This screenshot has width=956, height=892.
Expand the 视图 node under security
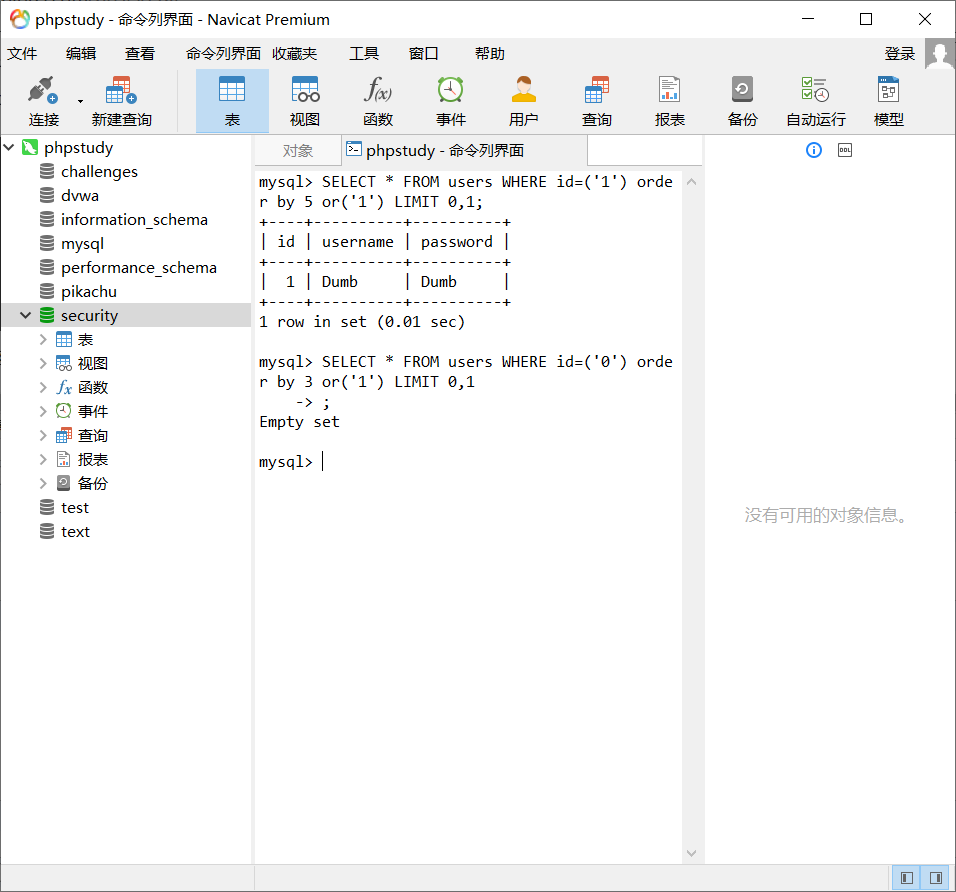[x=43, y=363]
